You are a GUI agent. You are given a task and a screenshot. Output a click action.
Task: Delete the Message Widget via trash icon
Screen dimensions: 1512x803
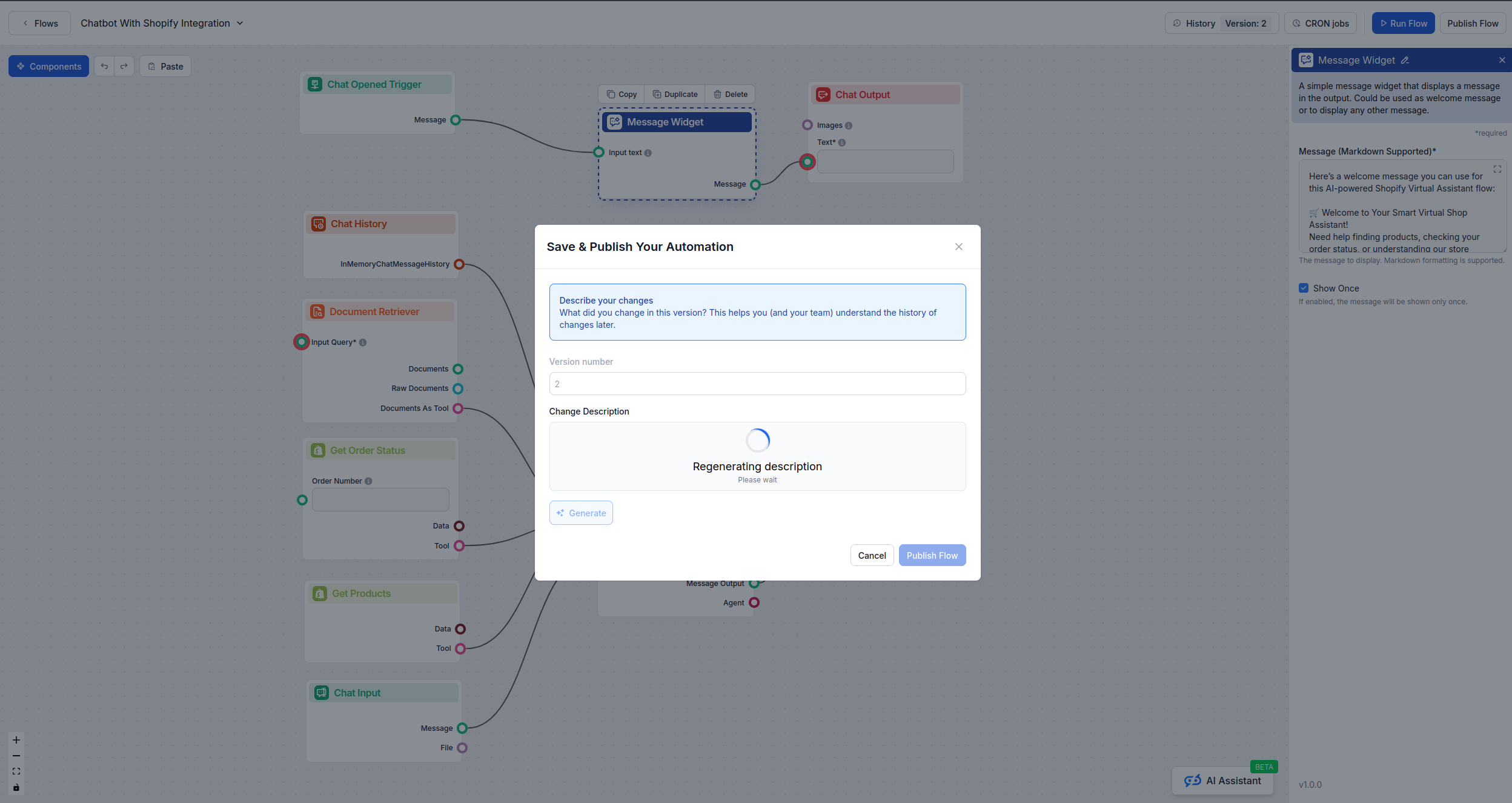(716, 94)
